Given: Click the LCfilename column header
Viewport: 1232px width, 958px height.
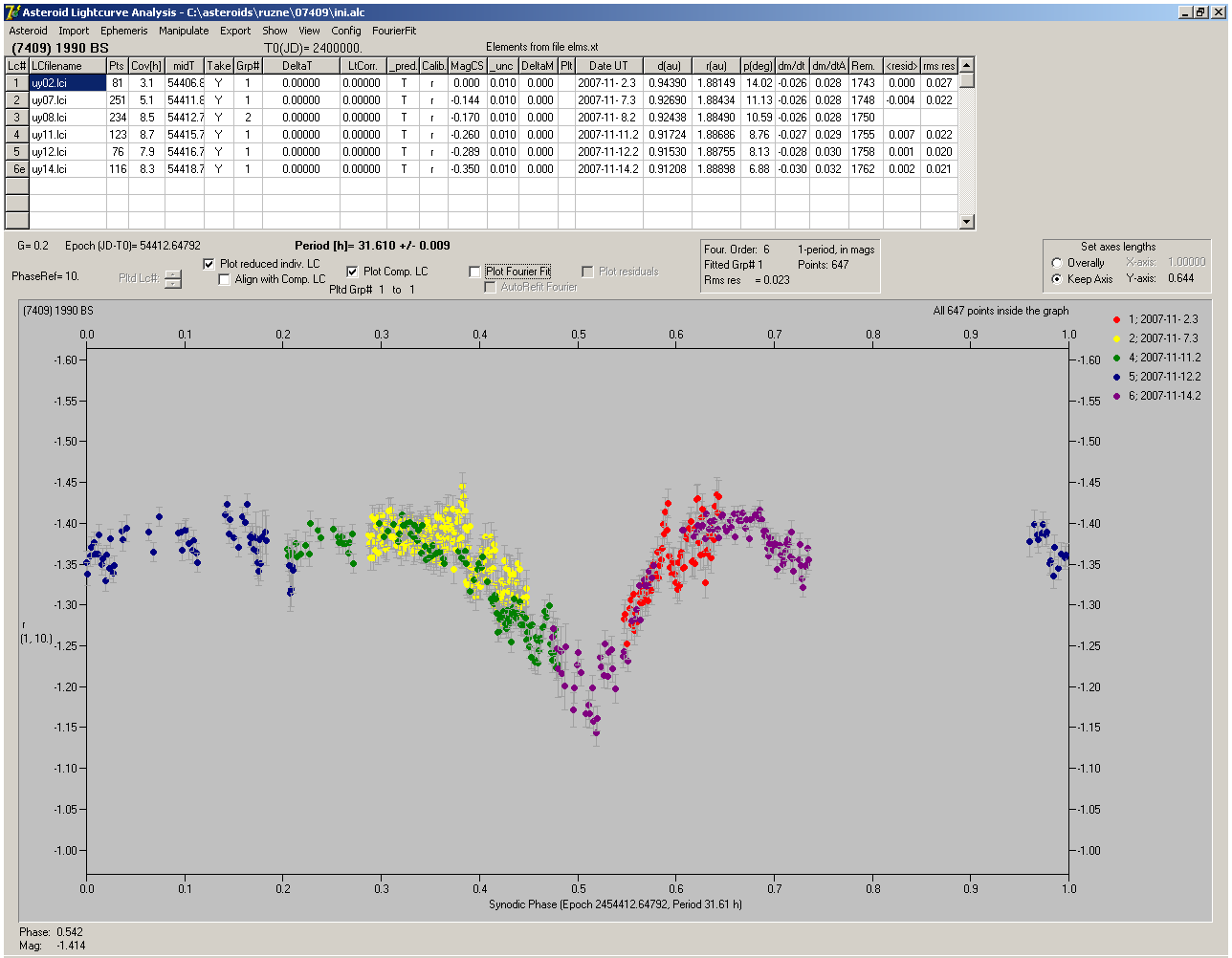Looking at the screenshot, I should click(67, 66).
